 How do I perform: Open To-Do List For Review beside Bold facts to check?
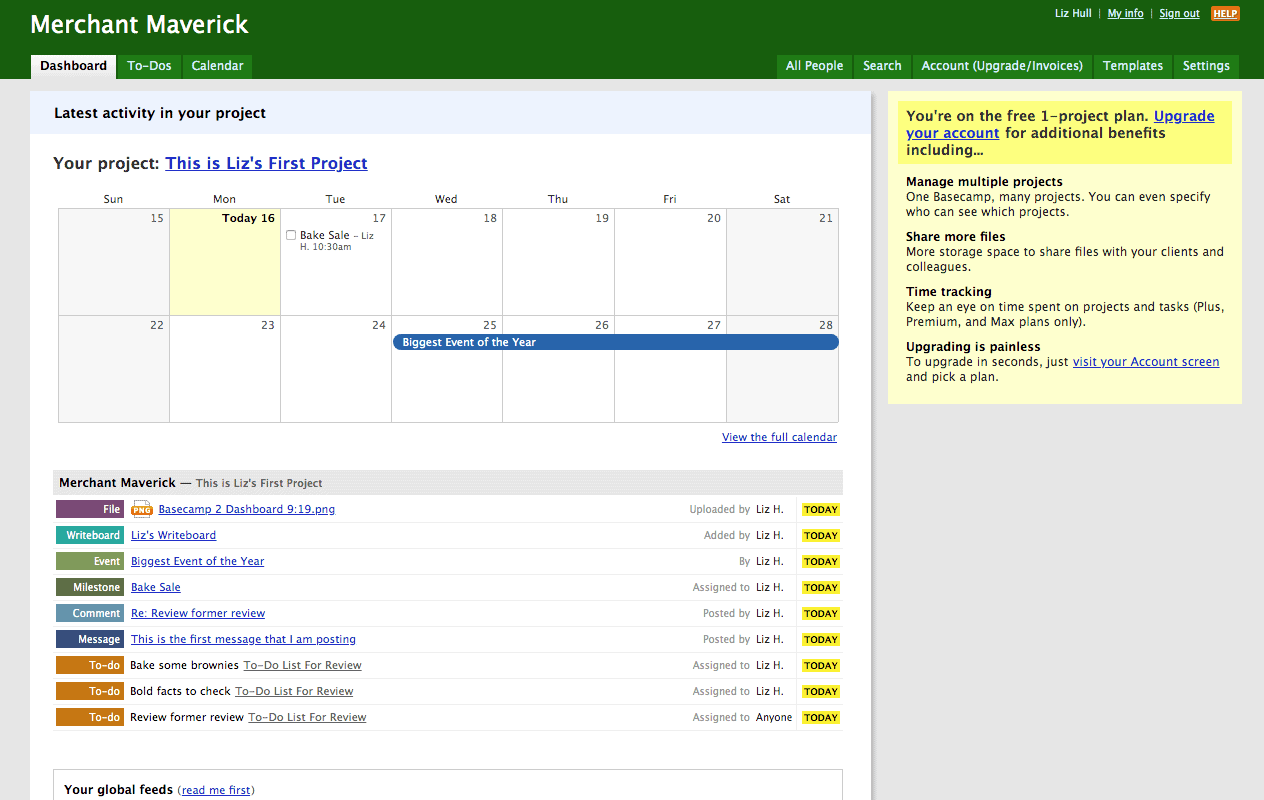pyautogui.click(x=294, y=691)
